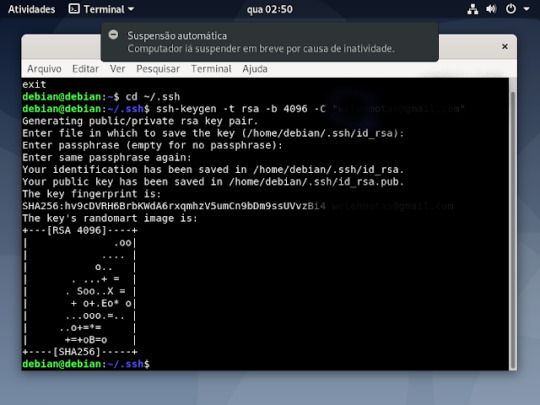
Task: Open the clock showing qua 02:50
Action: (270, 9)
